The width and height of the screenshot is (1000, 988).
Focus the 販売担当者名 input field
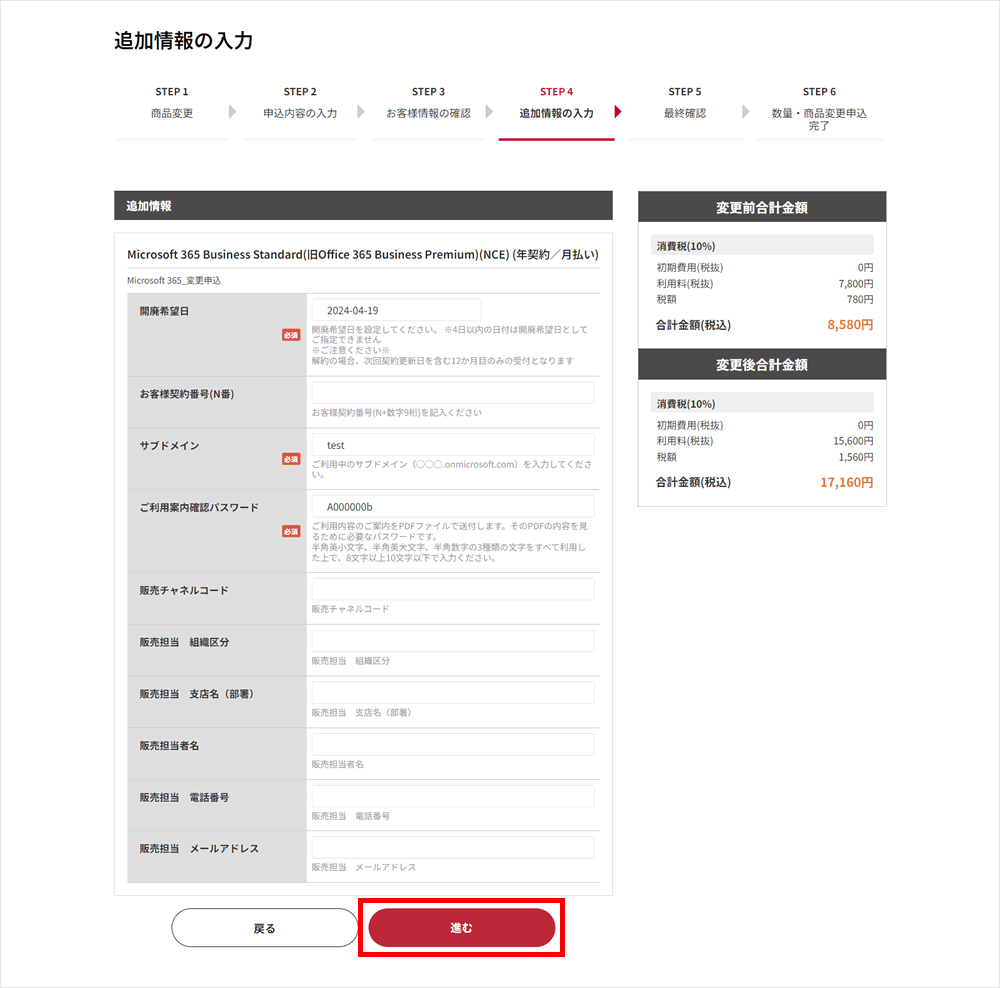453,744
